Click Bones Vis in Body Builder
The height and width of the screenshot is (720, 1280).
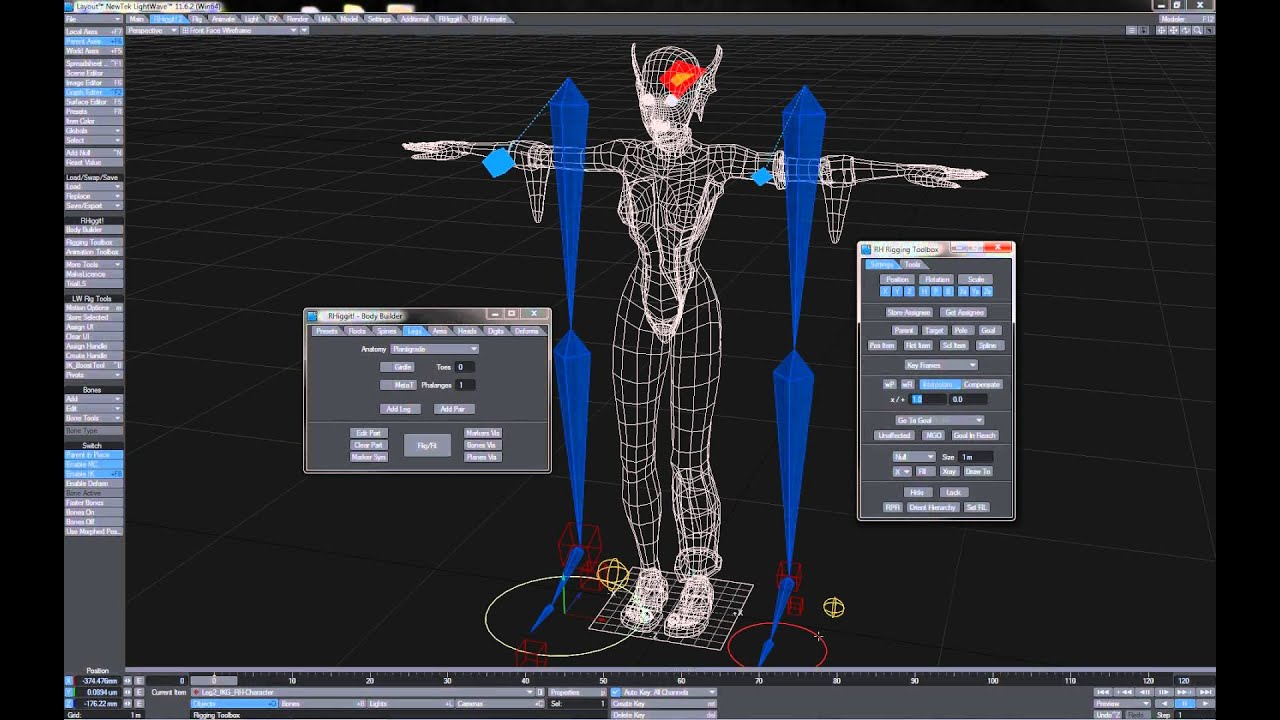click(x=482, y=445)
